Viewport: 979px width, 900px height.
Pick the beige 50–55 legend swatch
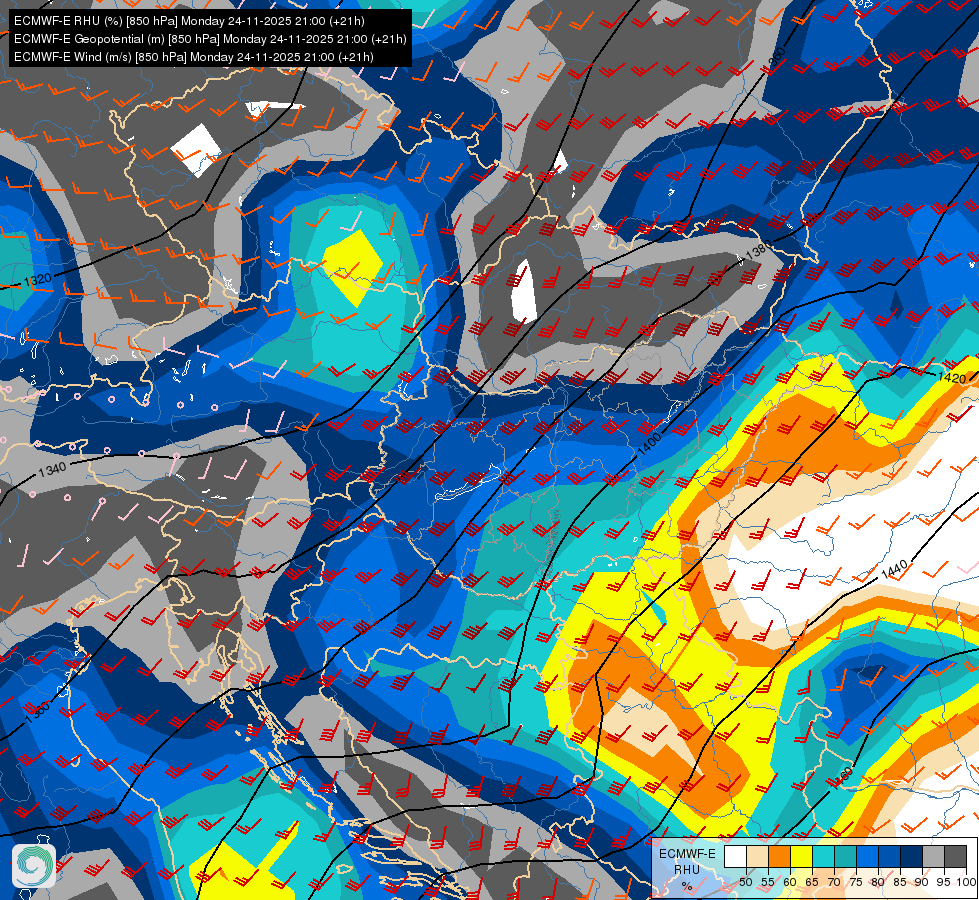point(757,857)
